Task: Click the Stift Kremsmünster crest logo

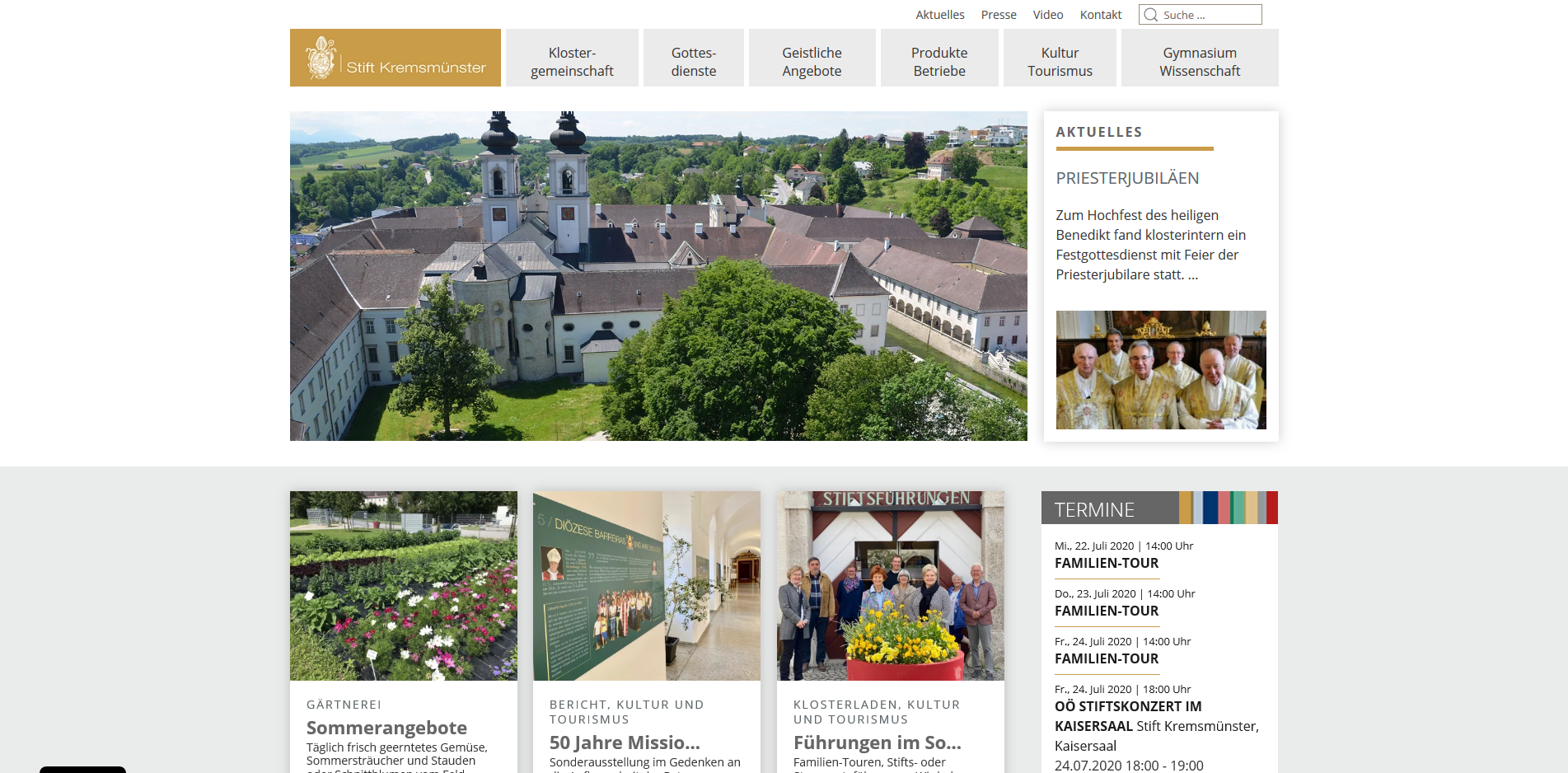Action: tap(321, 57)
